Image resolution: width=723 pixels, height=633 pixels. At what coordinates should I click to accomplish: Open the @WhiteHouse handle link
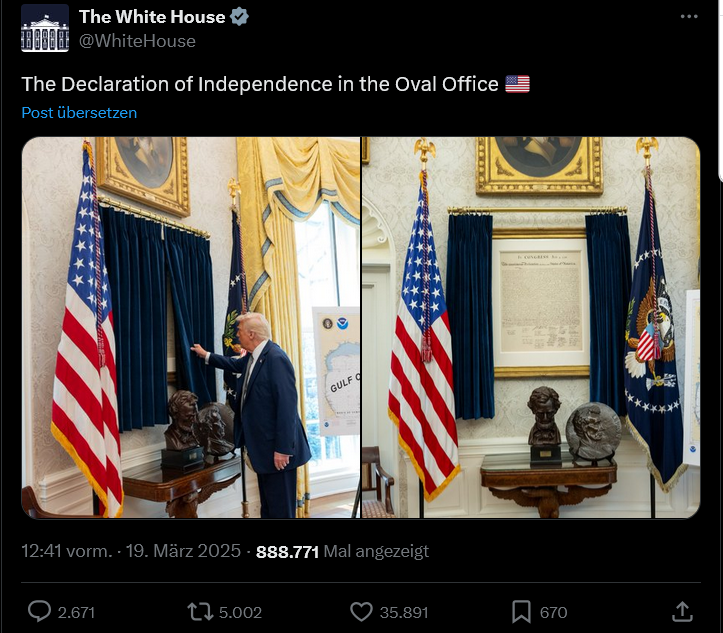point(137,41)
